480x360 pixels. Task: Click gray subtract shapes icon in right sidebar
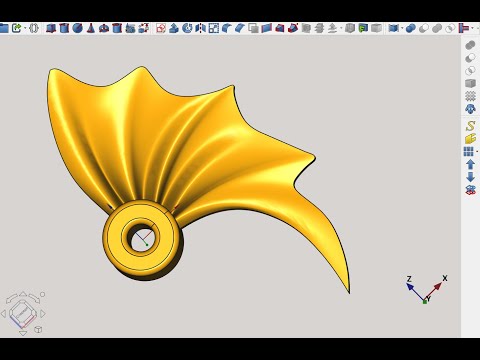(x=470, y=58)
